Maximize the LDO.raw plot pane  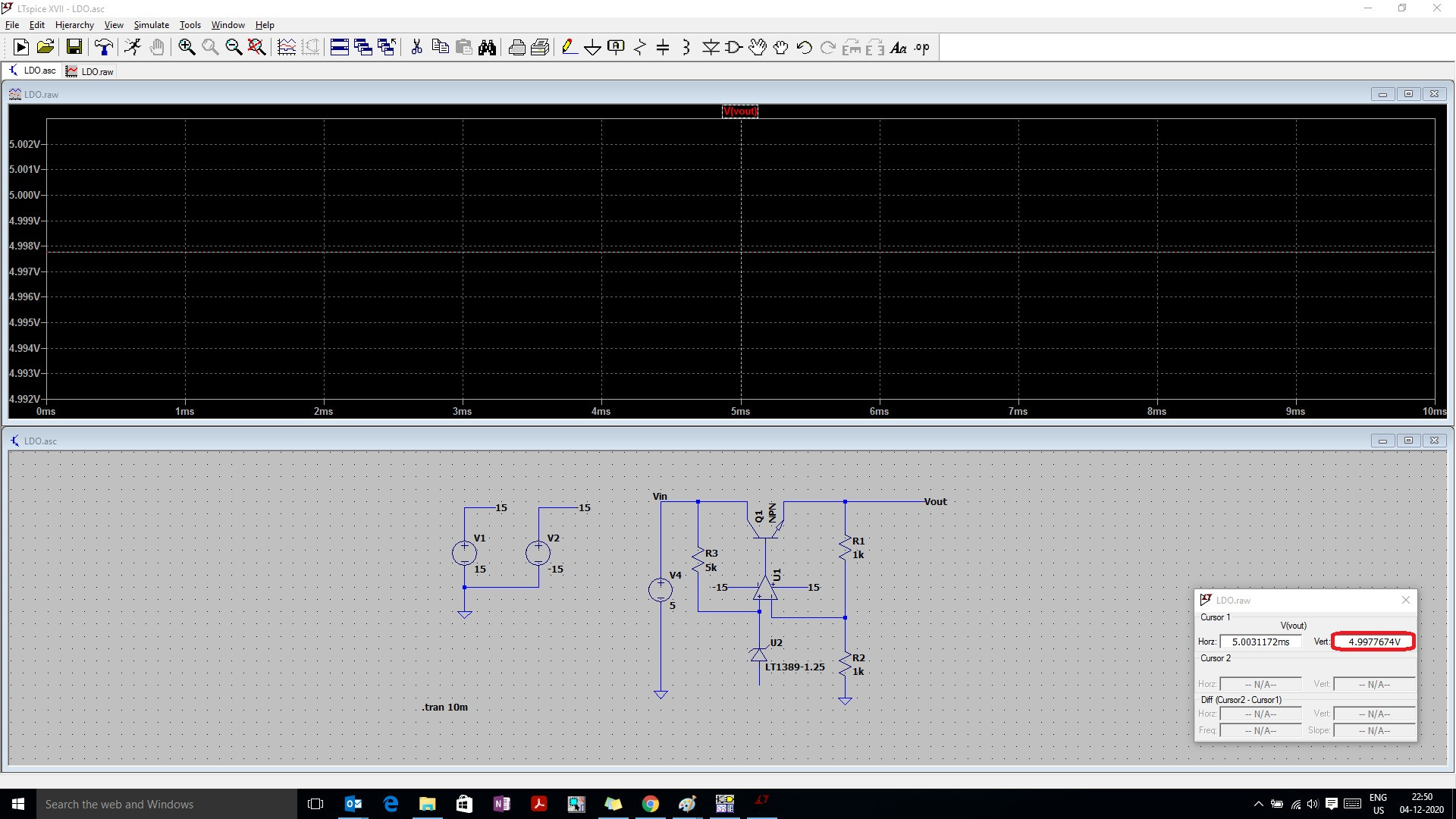click(x=1408, y=94)
